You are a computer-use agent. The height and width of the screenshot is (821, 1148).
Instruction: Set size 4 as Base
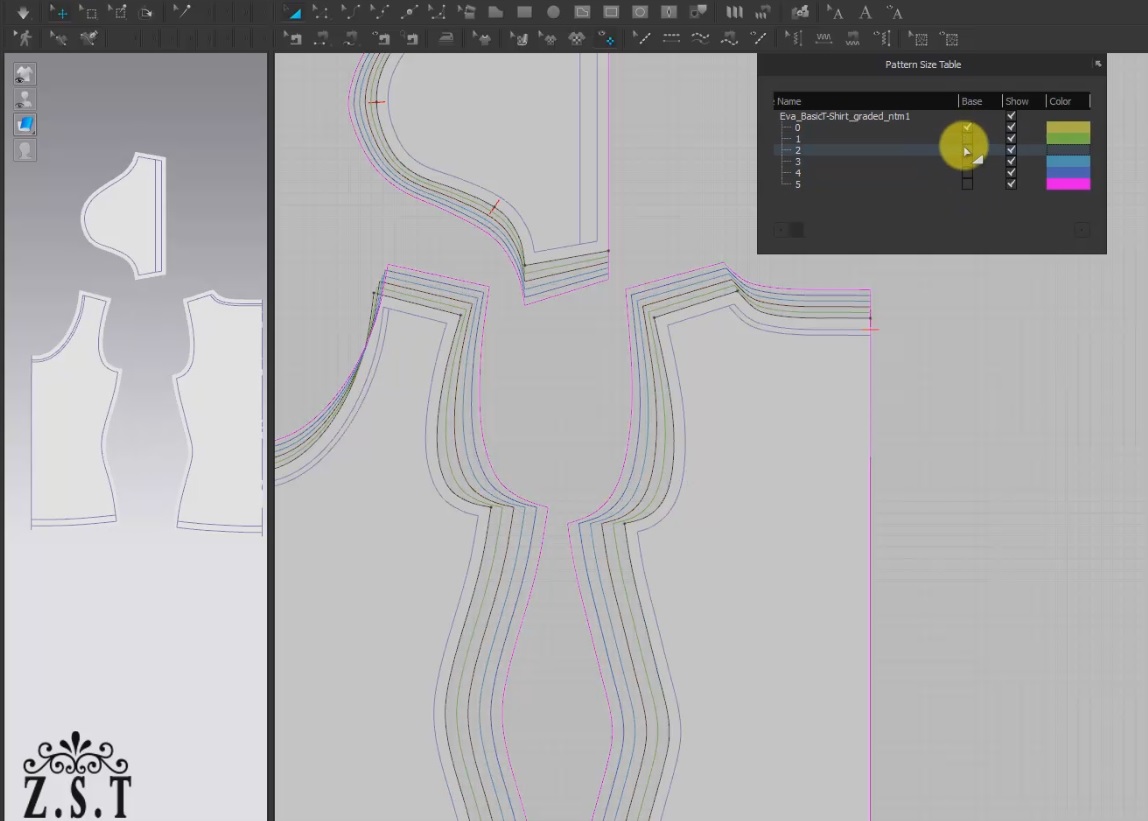[967, 173]
